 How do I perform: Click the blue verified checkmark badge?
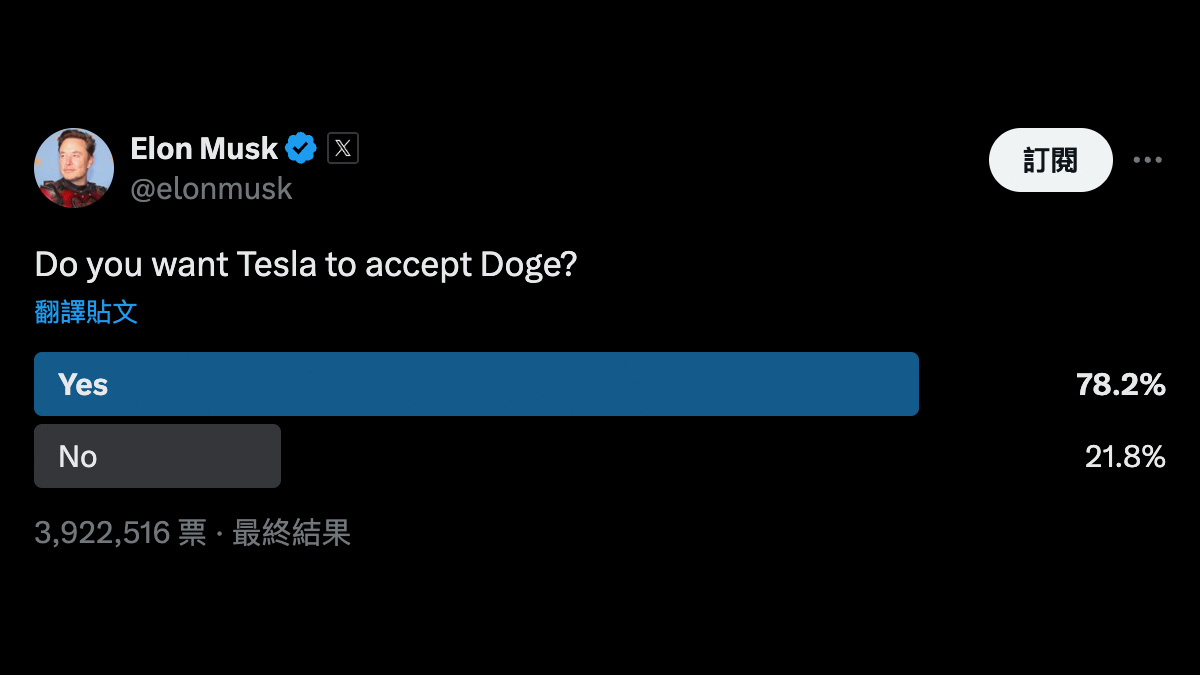pos(301,148)
